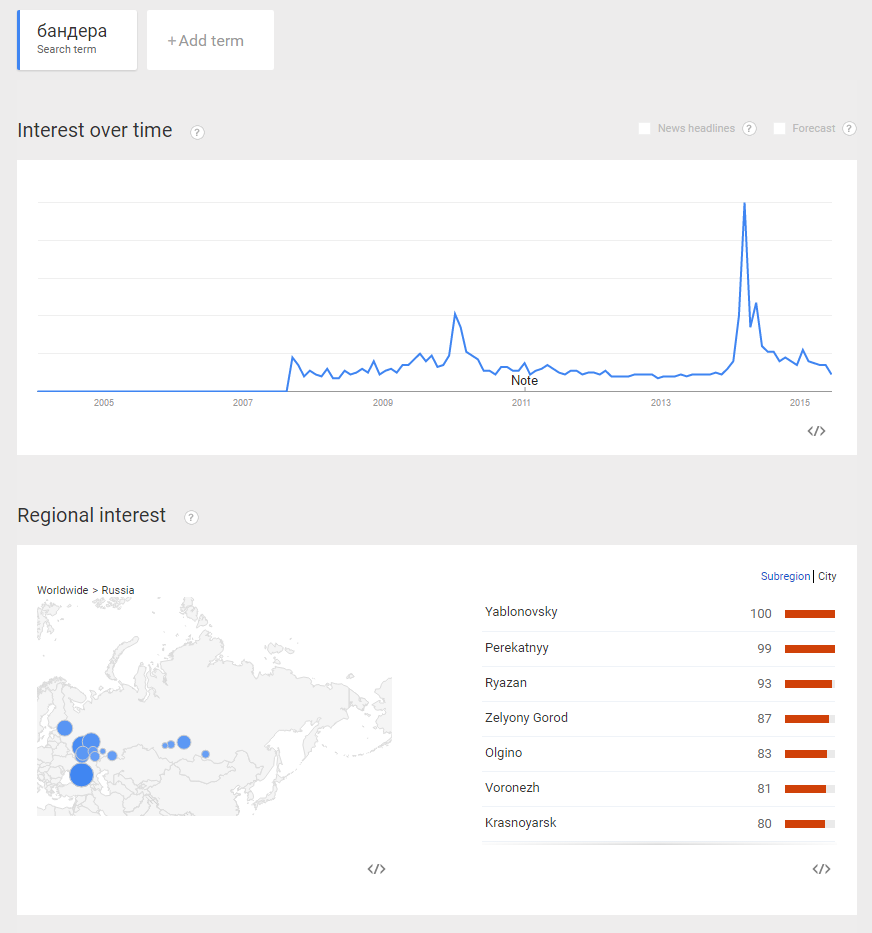Viewport: 872px width, 933px height.
Task: Click the Krasnoyarsk red interest bar
Action: (805, 824)
